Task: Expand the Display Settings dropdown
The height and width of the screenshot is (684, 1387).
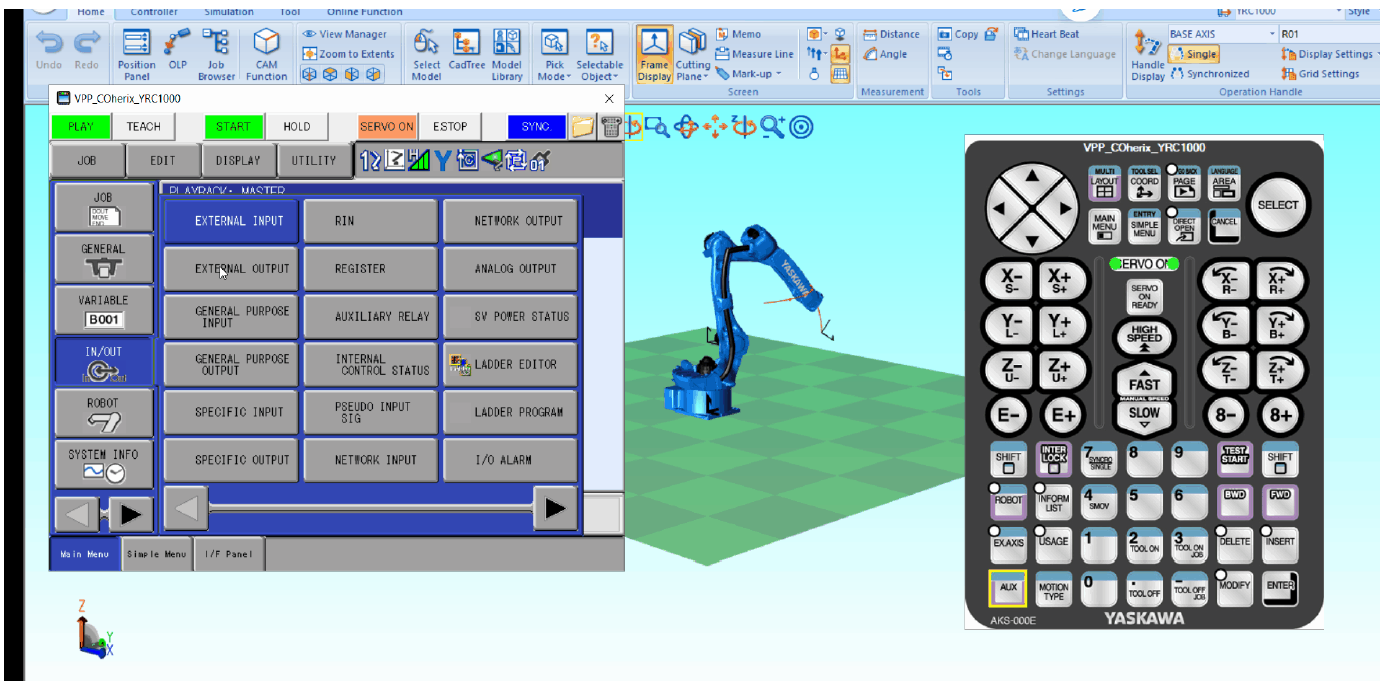Action: [x=1332, y=54]
